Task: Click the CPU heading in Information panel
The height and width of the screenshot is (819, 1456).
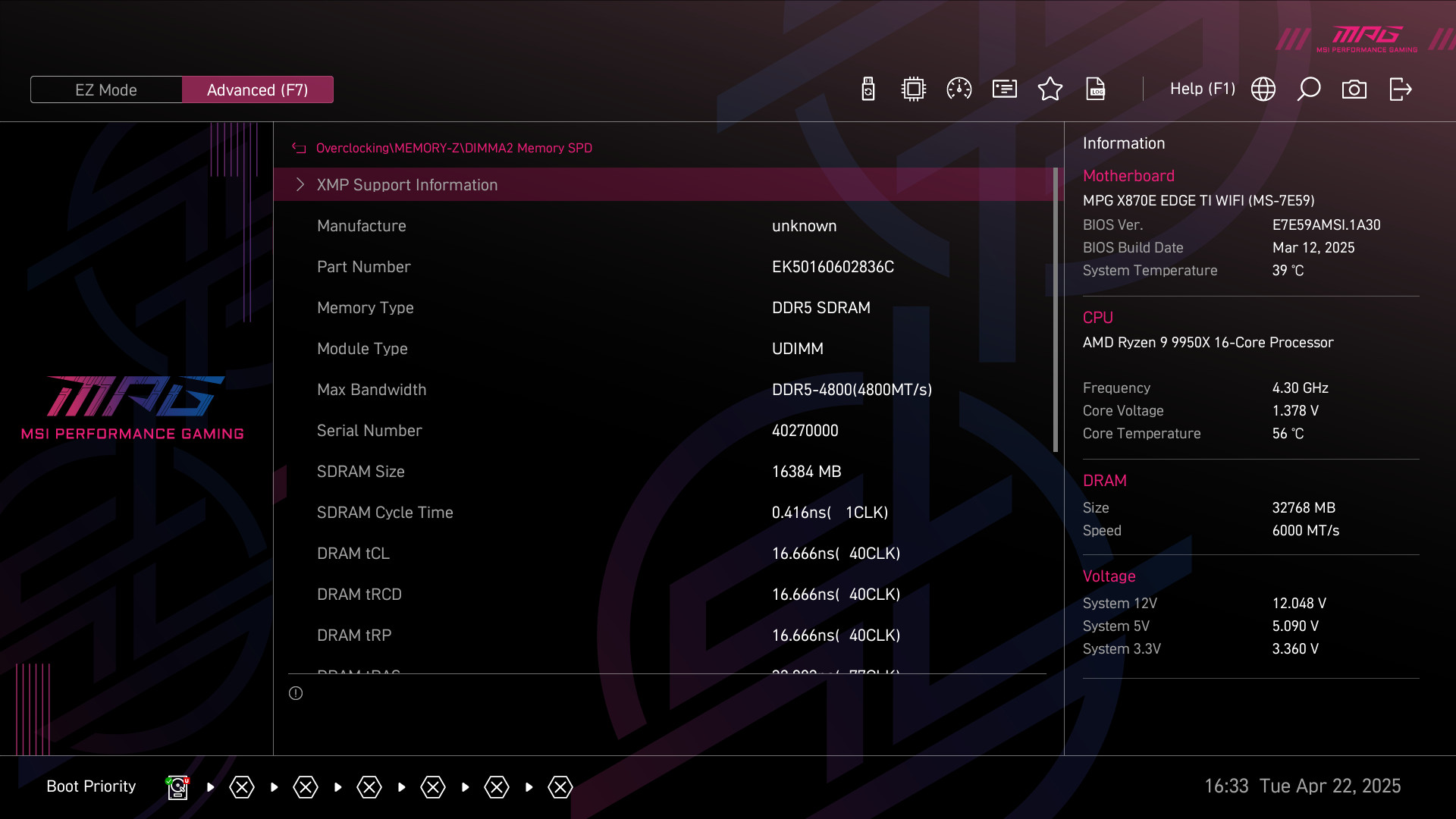Action: (x=1097, y=318)
